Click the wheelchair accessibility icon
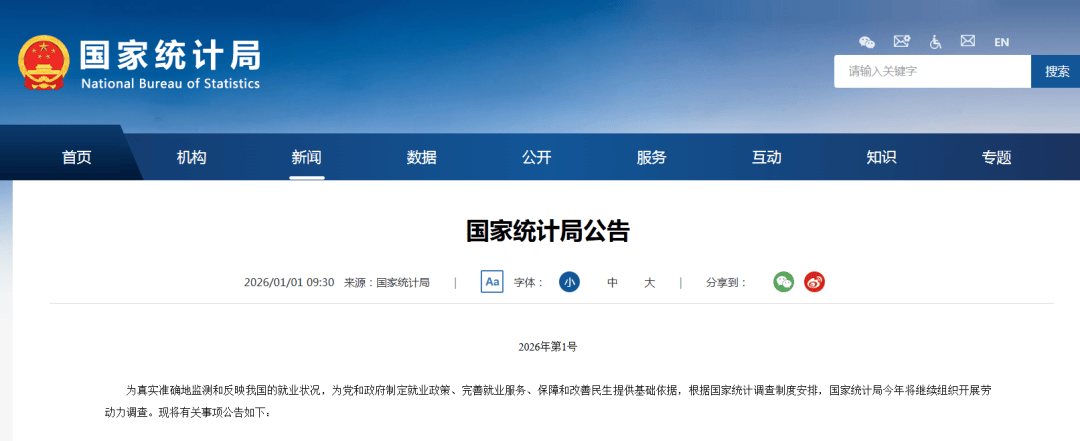Viewport: 1080px width, 441px height. (936, 42)
